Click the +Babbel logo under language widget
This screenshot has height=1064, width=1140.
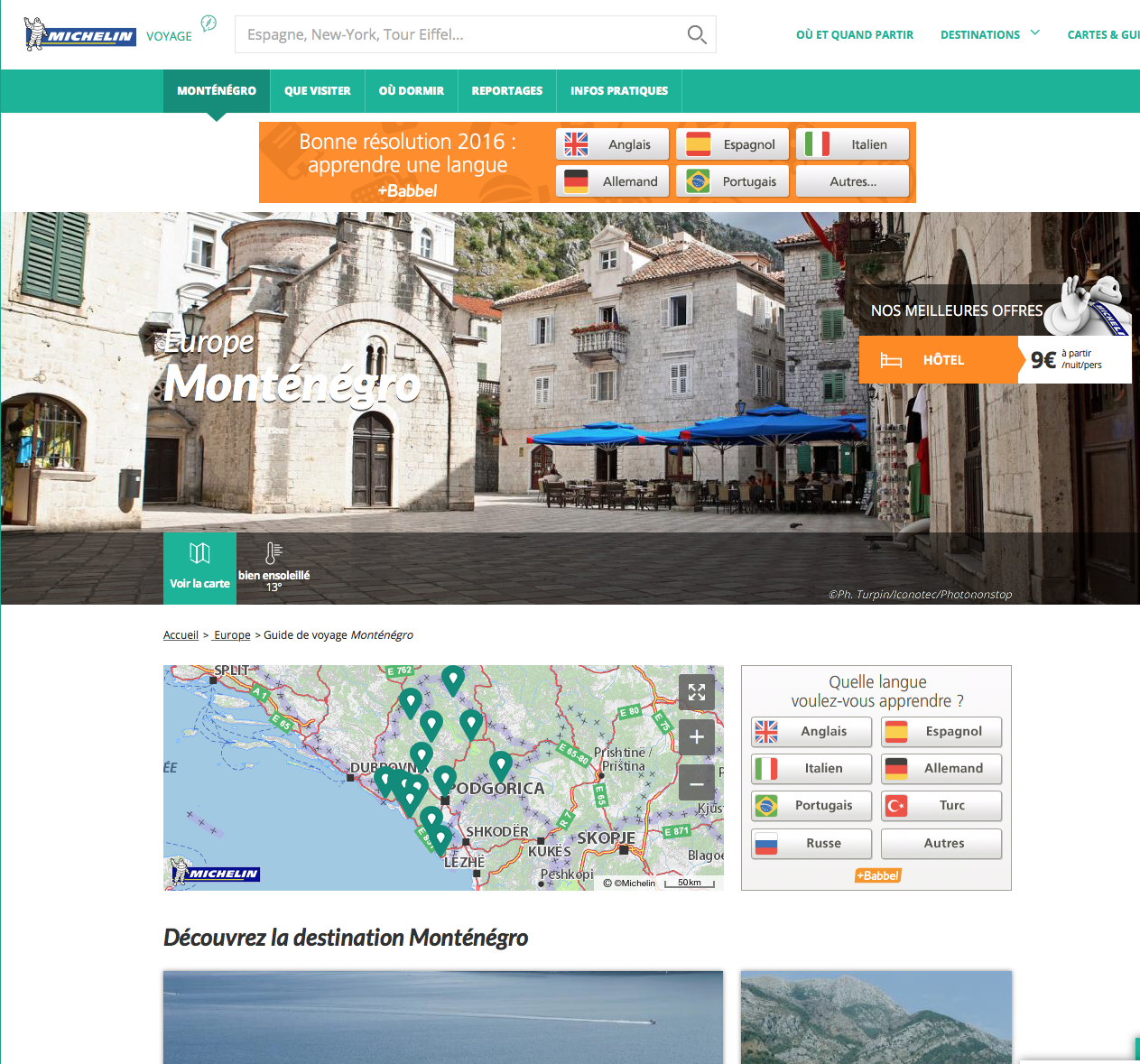[878, 875]
